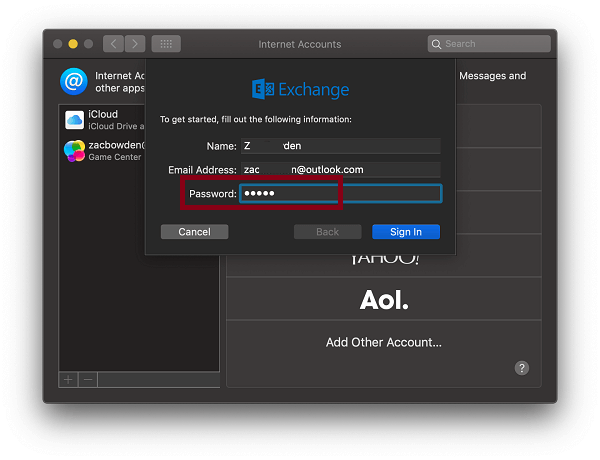Open the Show All grid button
The image size is (600, 460).
166,44
